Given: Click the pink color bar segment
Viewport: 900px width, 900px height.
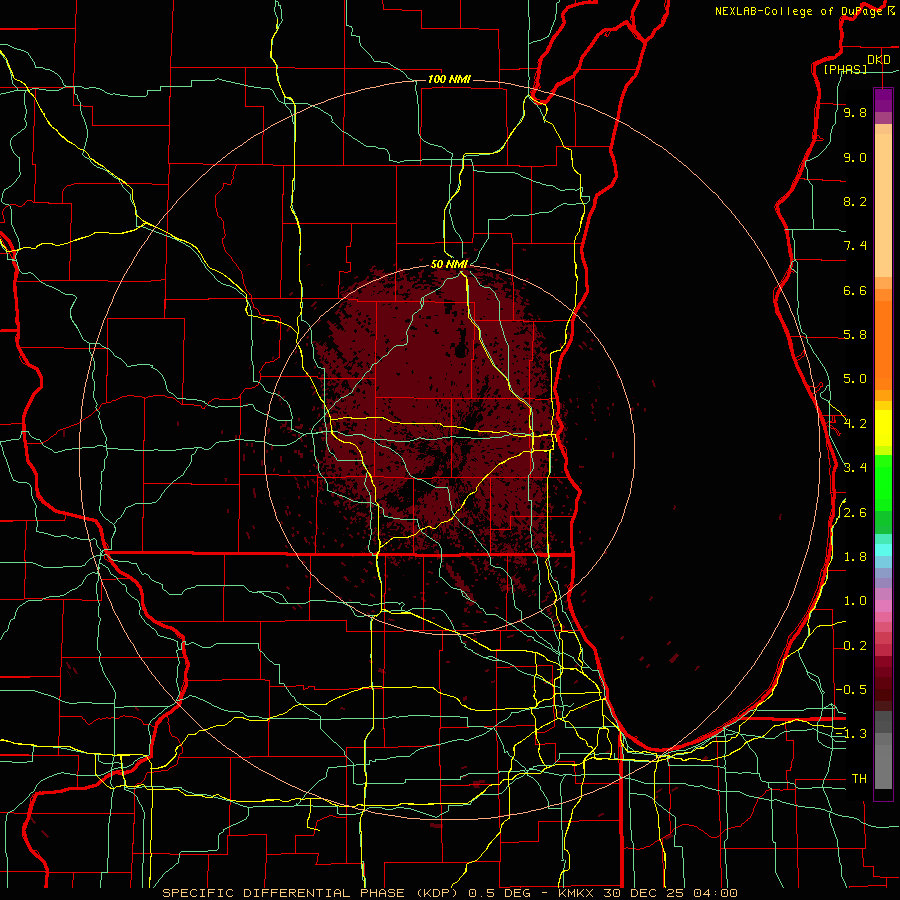Looking at the screenshot, I should tap(883, 606).
